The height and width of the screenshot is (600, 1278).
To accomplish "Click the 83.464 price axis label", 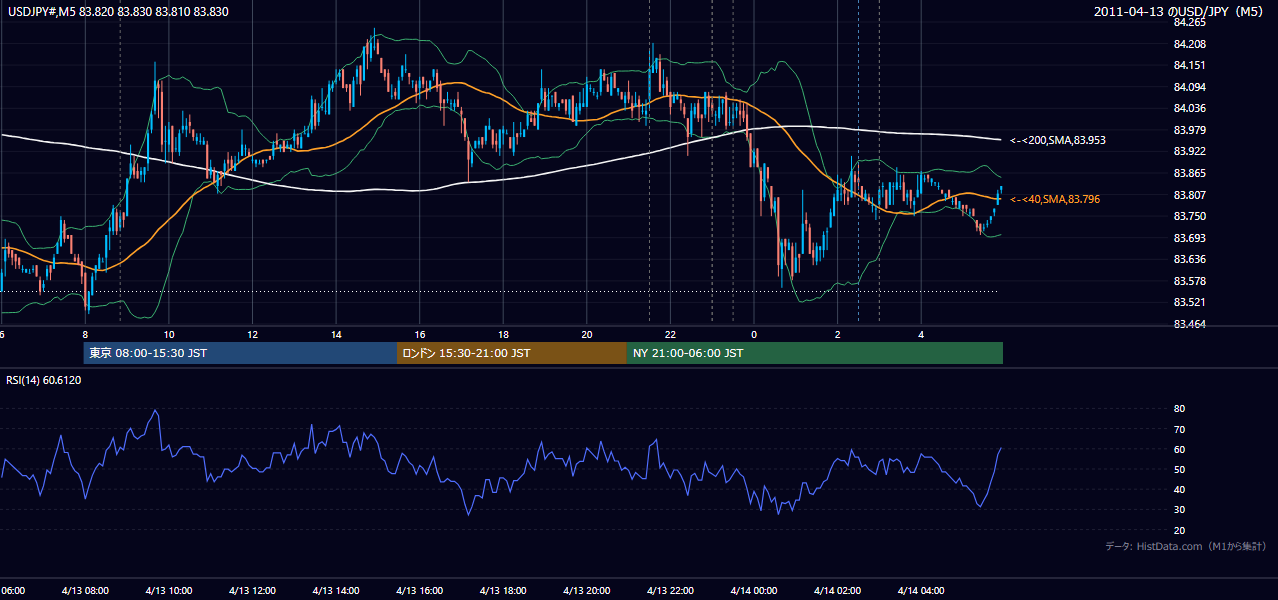I will coord(1190,324).
